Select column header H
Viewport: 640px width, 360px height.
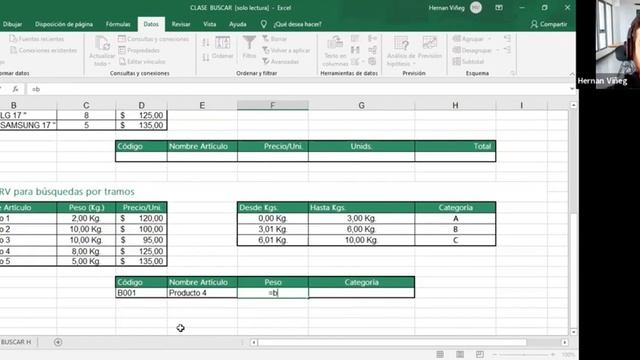tap(455, 105)
